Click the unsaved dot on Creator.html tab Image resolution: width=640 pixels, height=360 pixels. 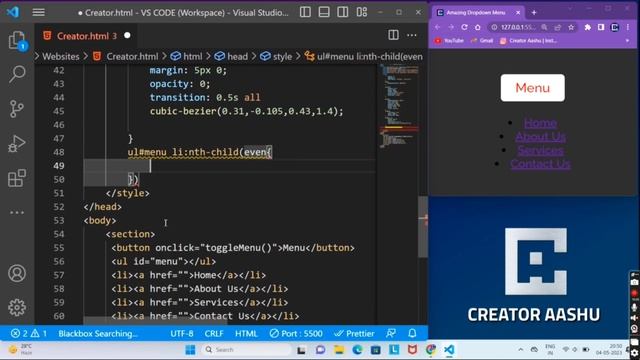pos(127,36)
